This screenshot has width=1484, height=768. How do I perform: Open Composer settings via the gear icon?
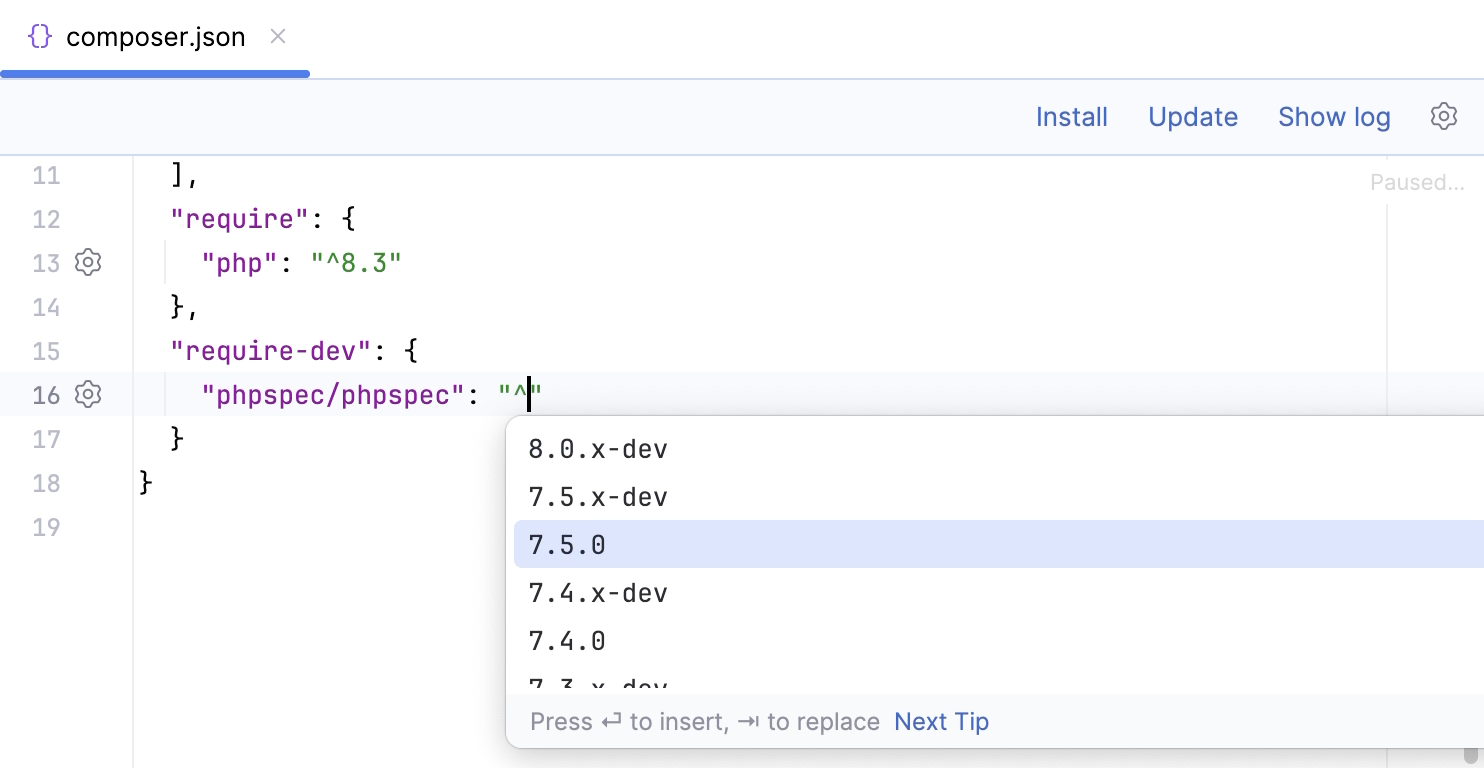point(1443,116)
